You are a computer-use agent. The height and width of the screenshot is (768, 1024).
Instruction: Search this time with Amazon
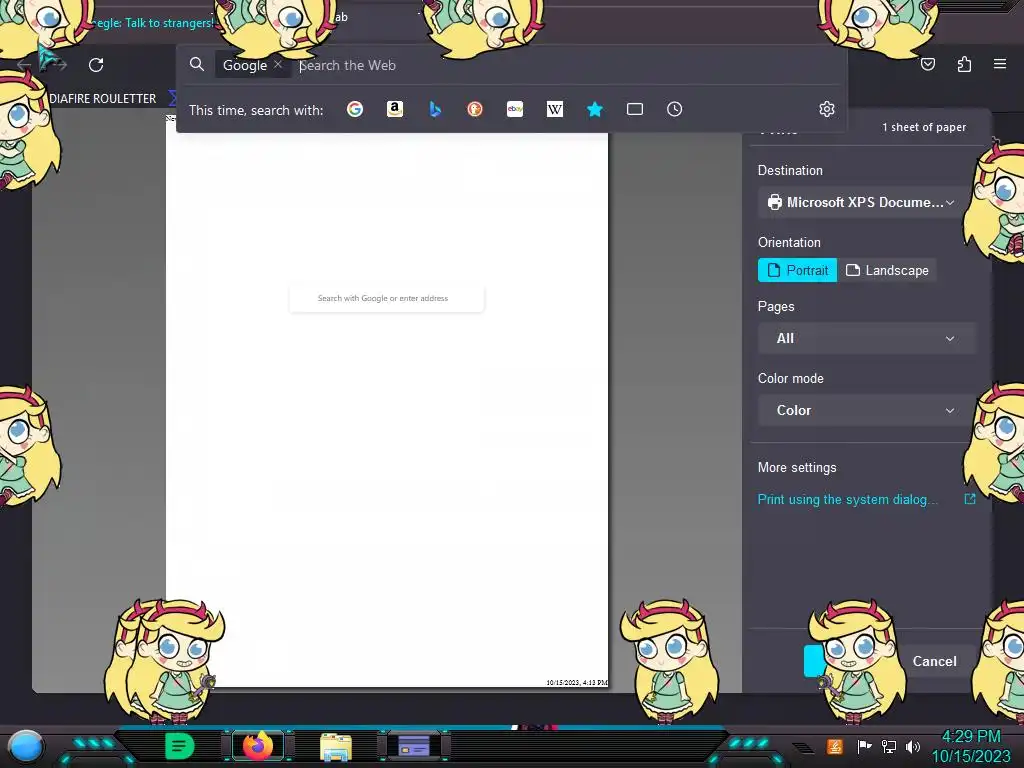pyautogui.click(x=394, y=109)
